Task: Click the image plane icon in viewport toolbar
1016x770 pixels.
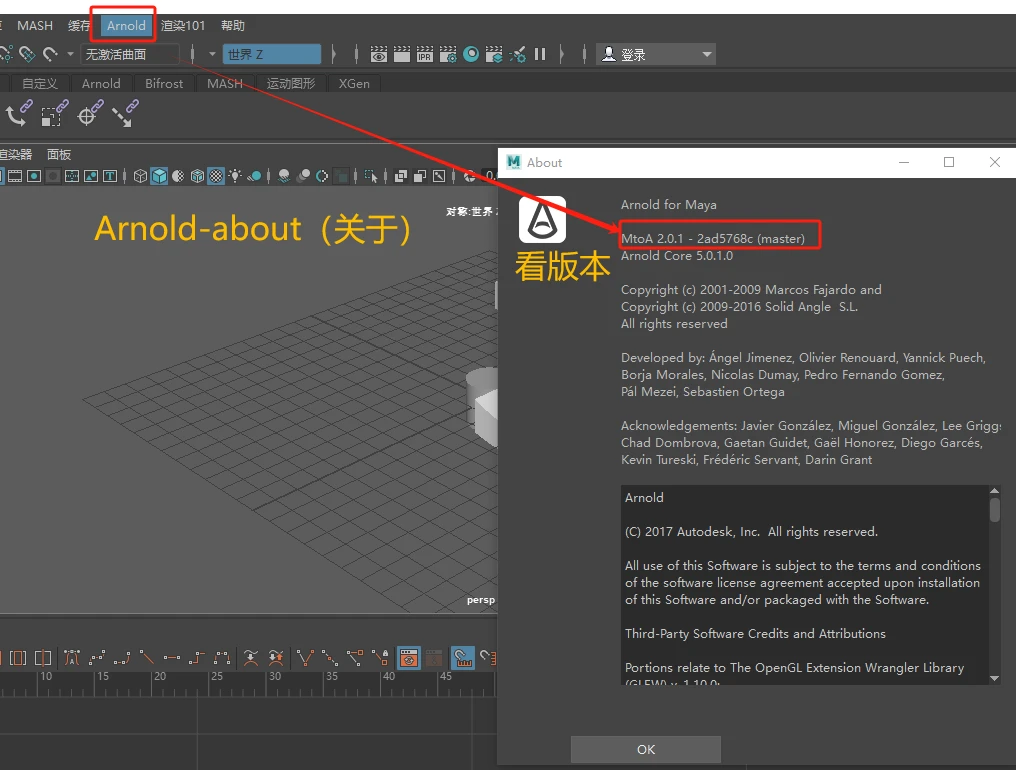Action: coord(91,176)
